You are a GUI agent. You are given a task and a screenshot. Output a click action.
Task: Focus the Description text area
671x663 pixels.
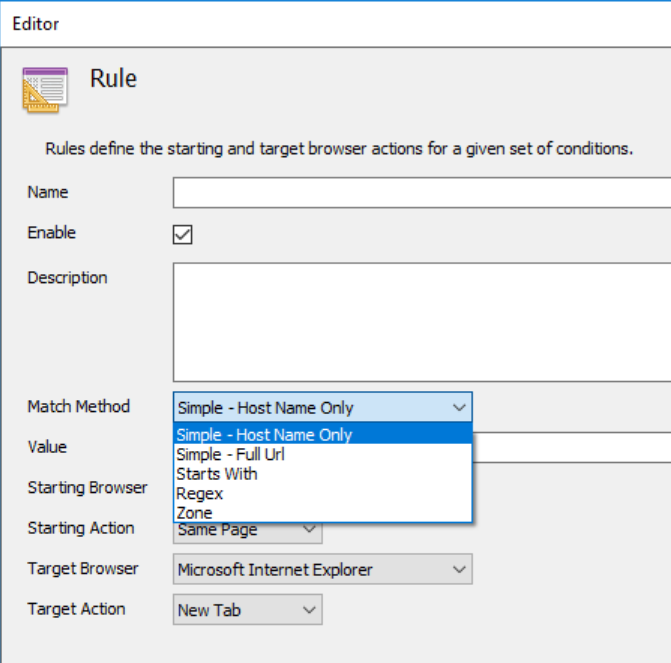(420, 321)
